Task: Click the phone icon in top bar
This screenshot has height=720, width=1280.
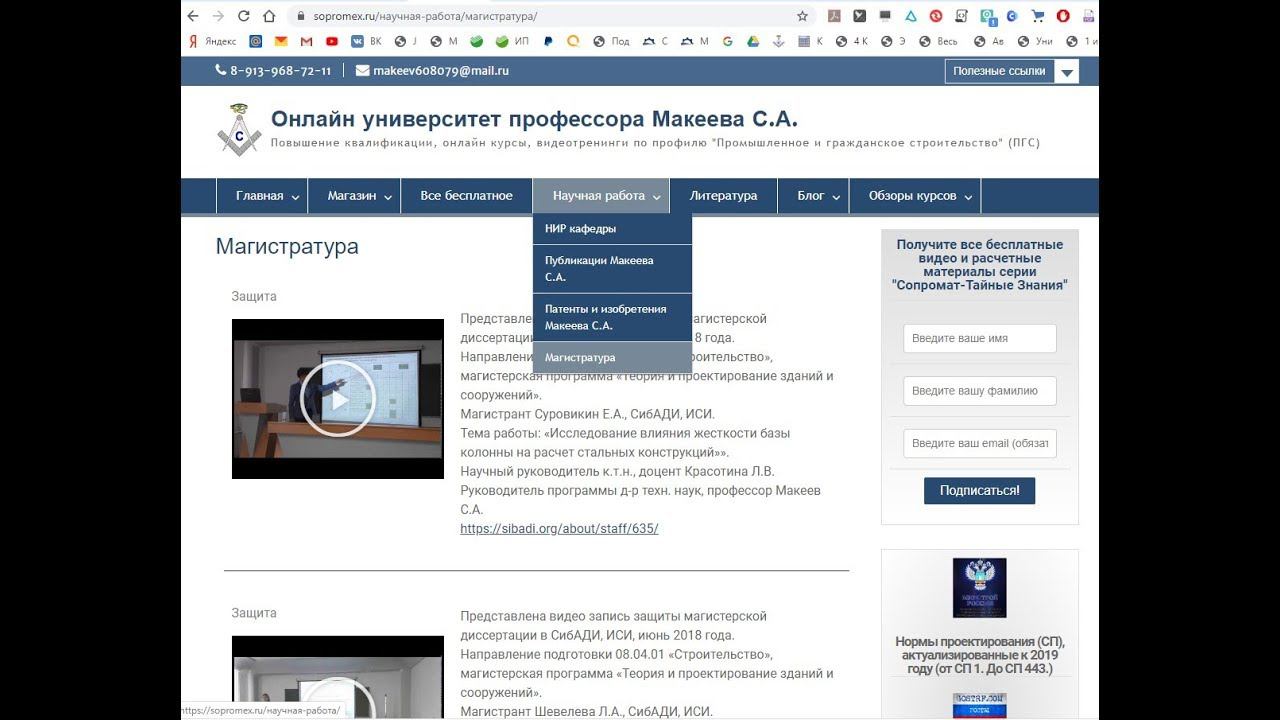Action: pos(221,71)
